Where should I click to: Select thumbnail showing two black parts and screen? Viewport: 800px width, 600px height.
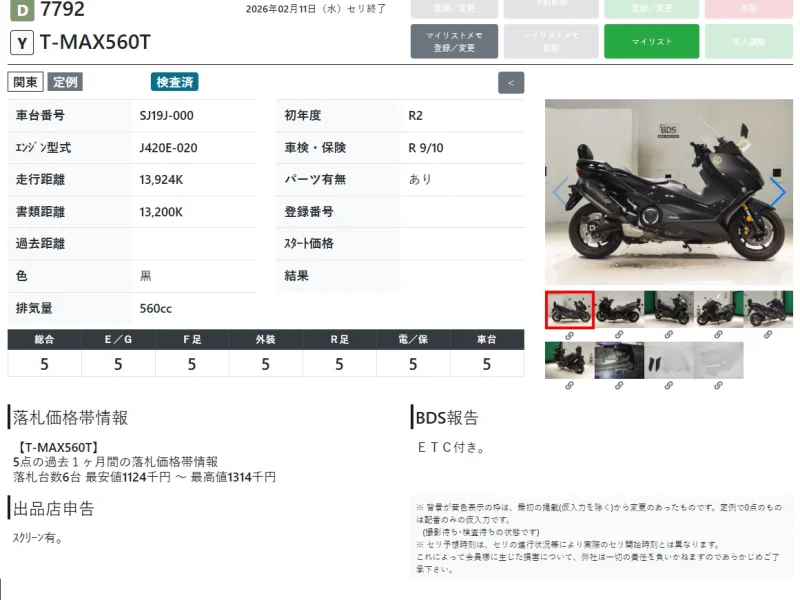pyautogui.click(x=668, y=361)
